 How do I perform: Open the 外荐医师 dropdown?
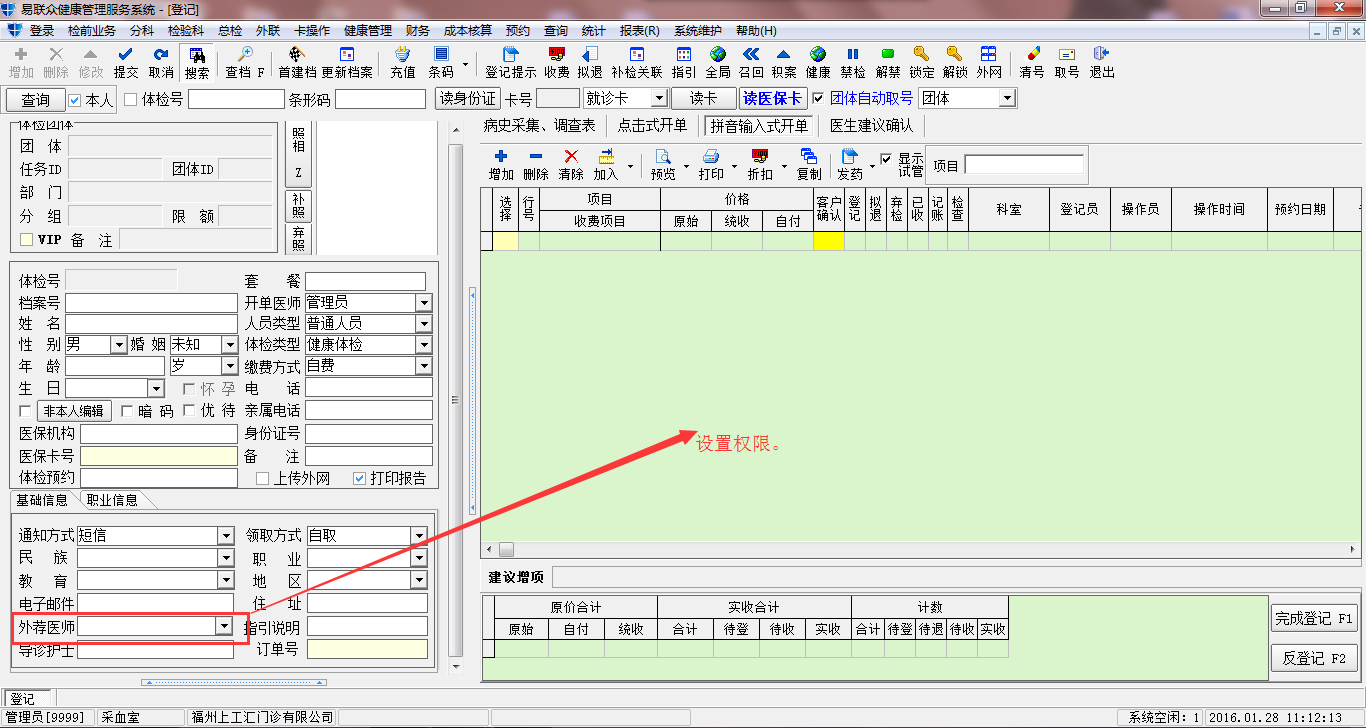coord(224,626)
